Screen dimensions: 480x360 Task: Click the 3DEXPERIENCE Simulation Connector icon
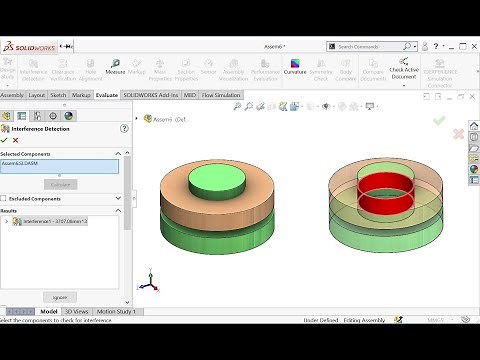pos(440,63)
